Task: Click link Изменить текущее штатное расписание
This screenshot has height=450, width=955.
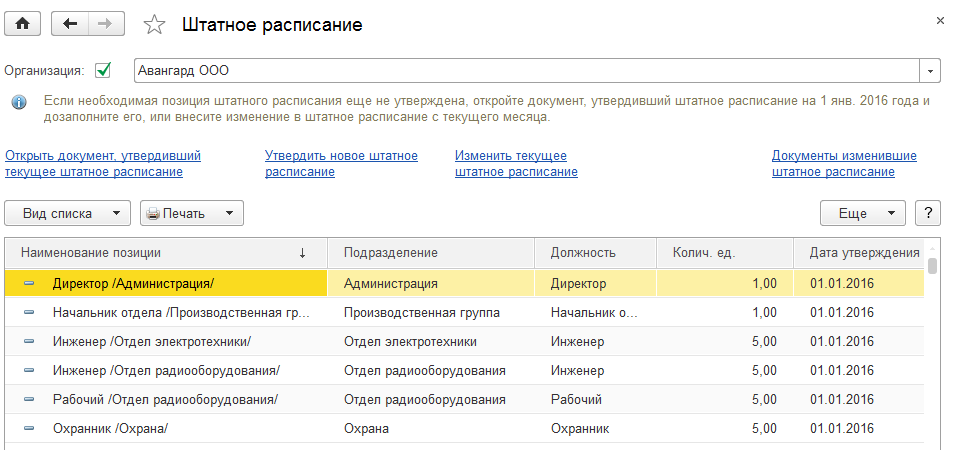Action: coord(515,163)
